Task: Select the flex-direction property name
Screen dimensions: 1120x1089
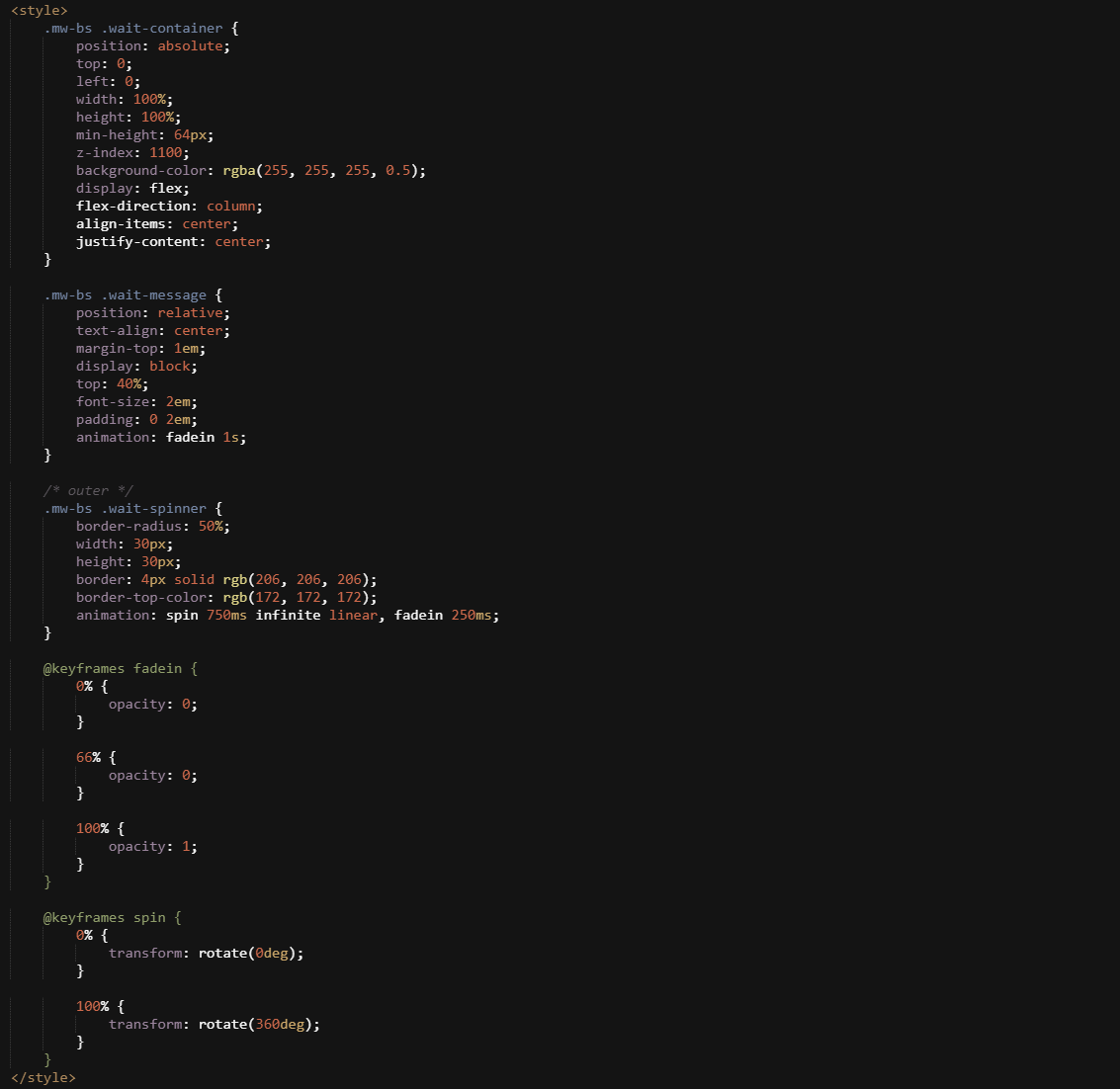Action: (136, 206)
